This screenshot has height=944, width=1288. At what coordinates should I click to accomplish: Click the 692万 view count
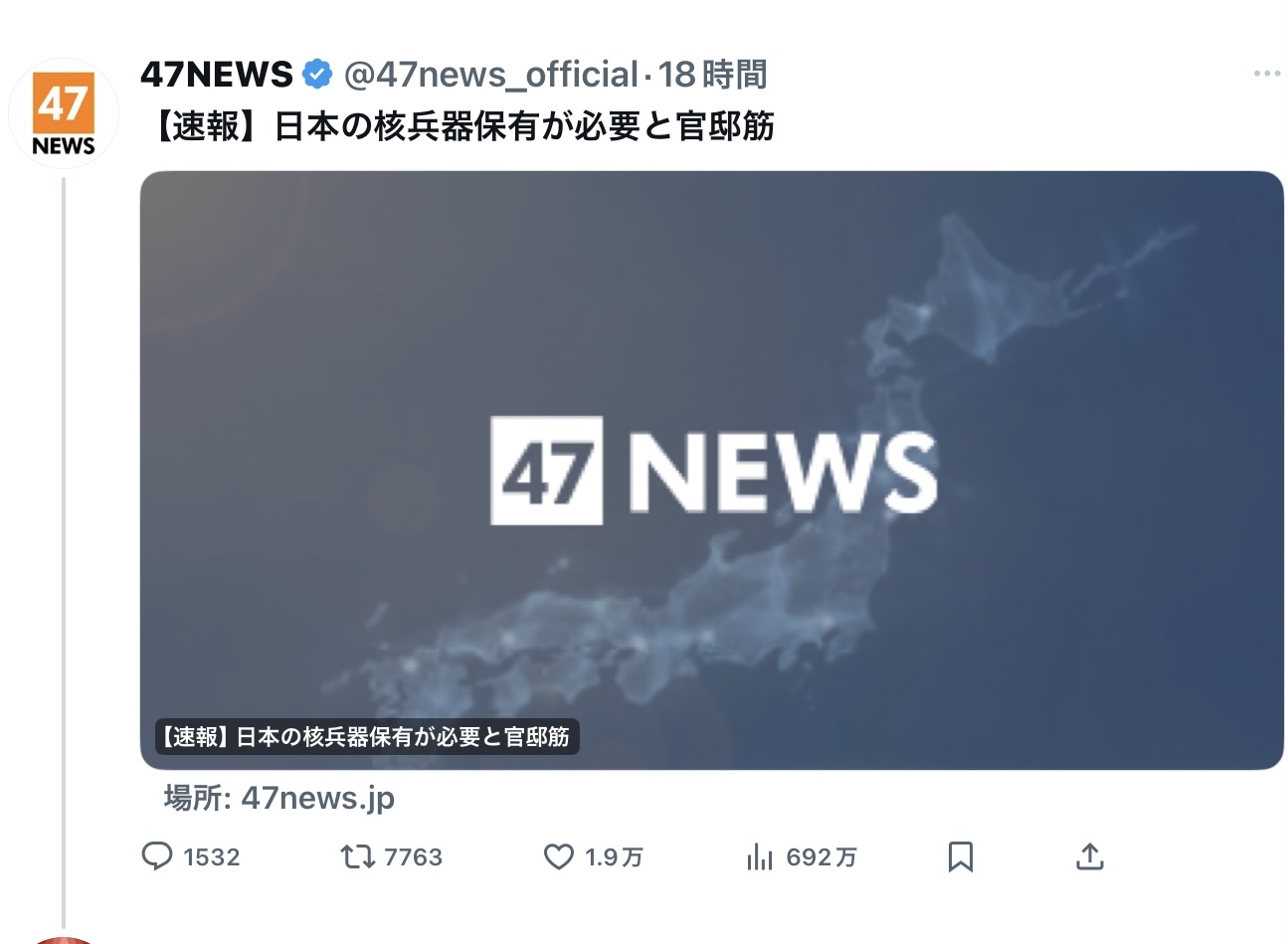pos(822,857)
